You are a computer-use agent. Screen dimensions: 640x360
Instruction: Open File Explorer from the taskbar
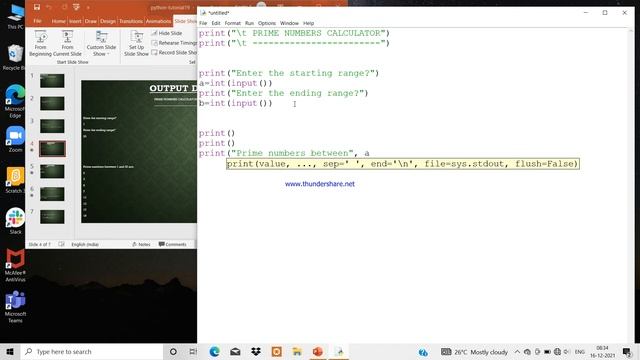point(297,351)
